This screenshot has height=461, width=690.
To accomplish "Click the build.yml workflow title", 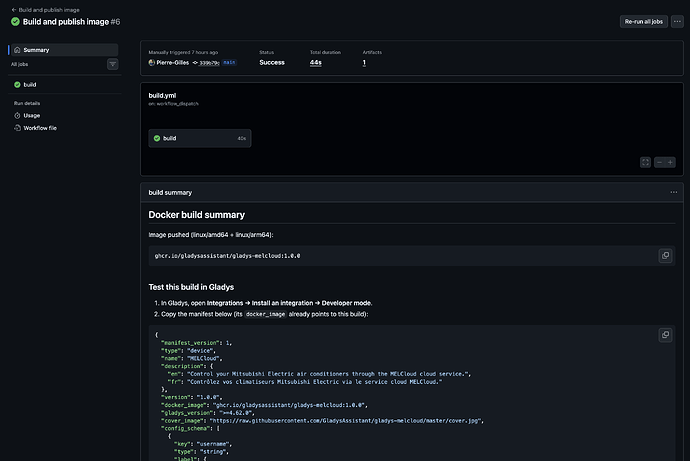I will point(162,95).
